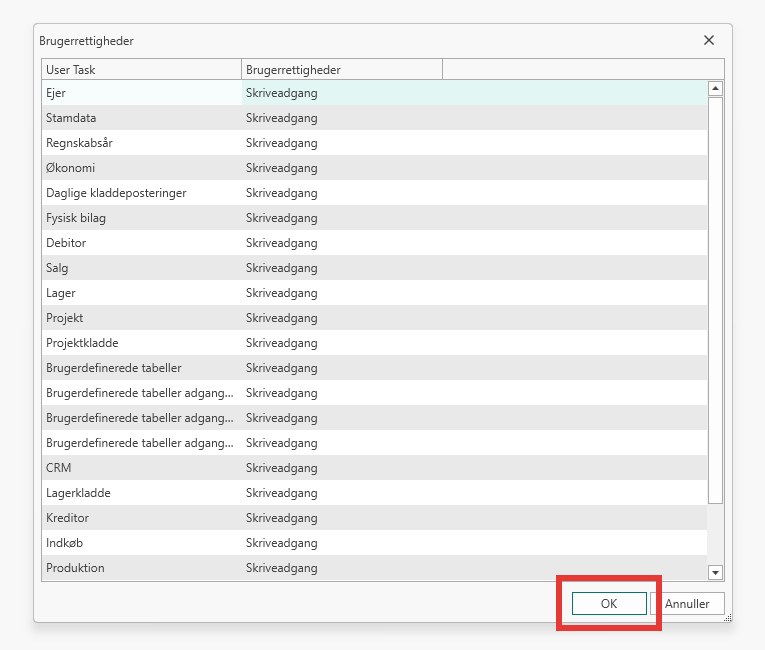This screenshot has width=765, height=650.
Task: Open Skriveadgang permission for Salg
Action: pyautogui.click(x=342, y=268)
